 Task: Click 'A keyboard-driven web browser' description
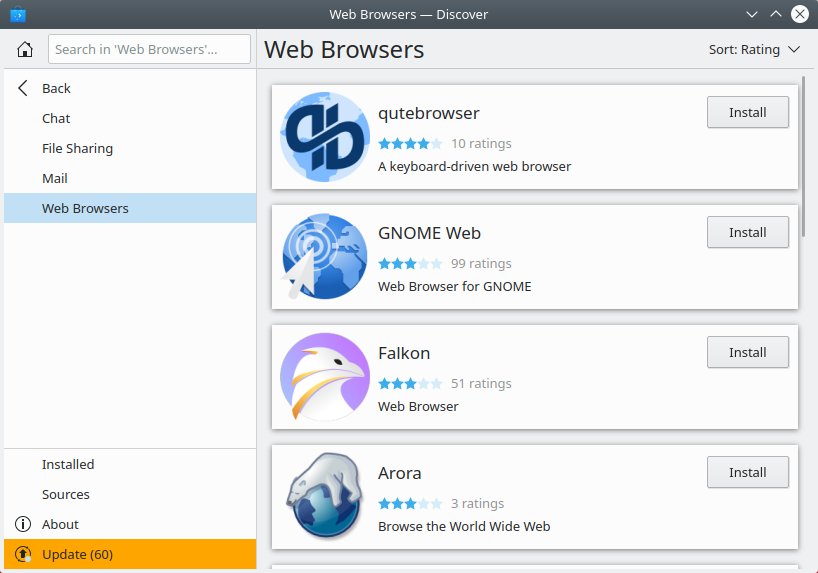(474, 166)
